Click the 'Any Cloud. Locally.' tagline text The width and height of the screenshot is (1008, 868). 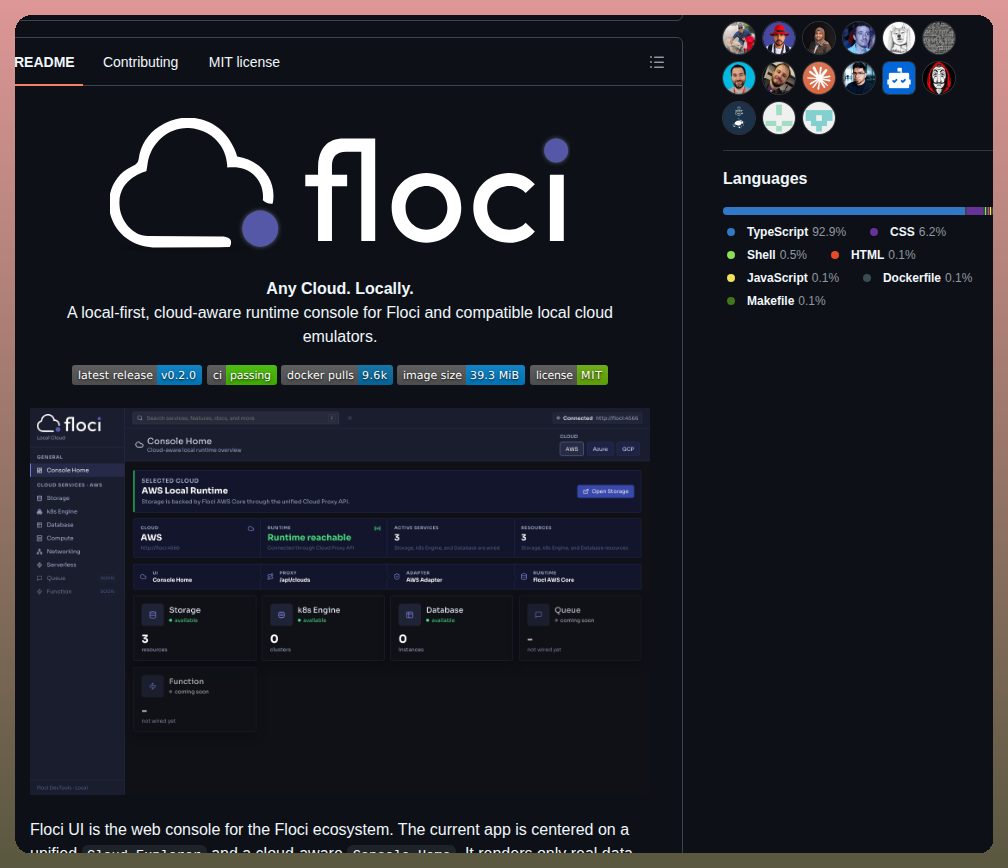(x=339, y=289)
